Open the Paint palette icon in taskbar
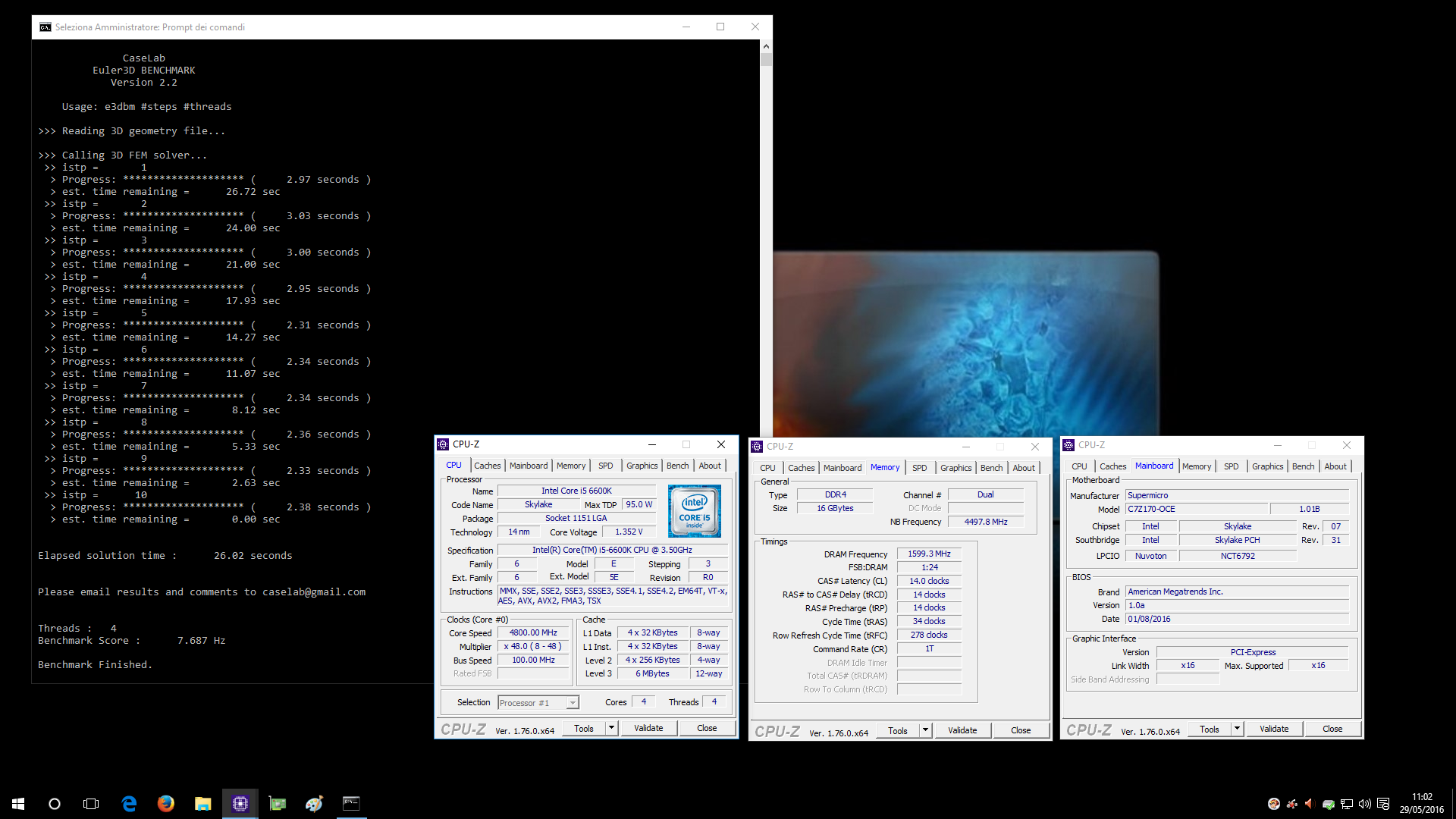 click(314, 804)
